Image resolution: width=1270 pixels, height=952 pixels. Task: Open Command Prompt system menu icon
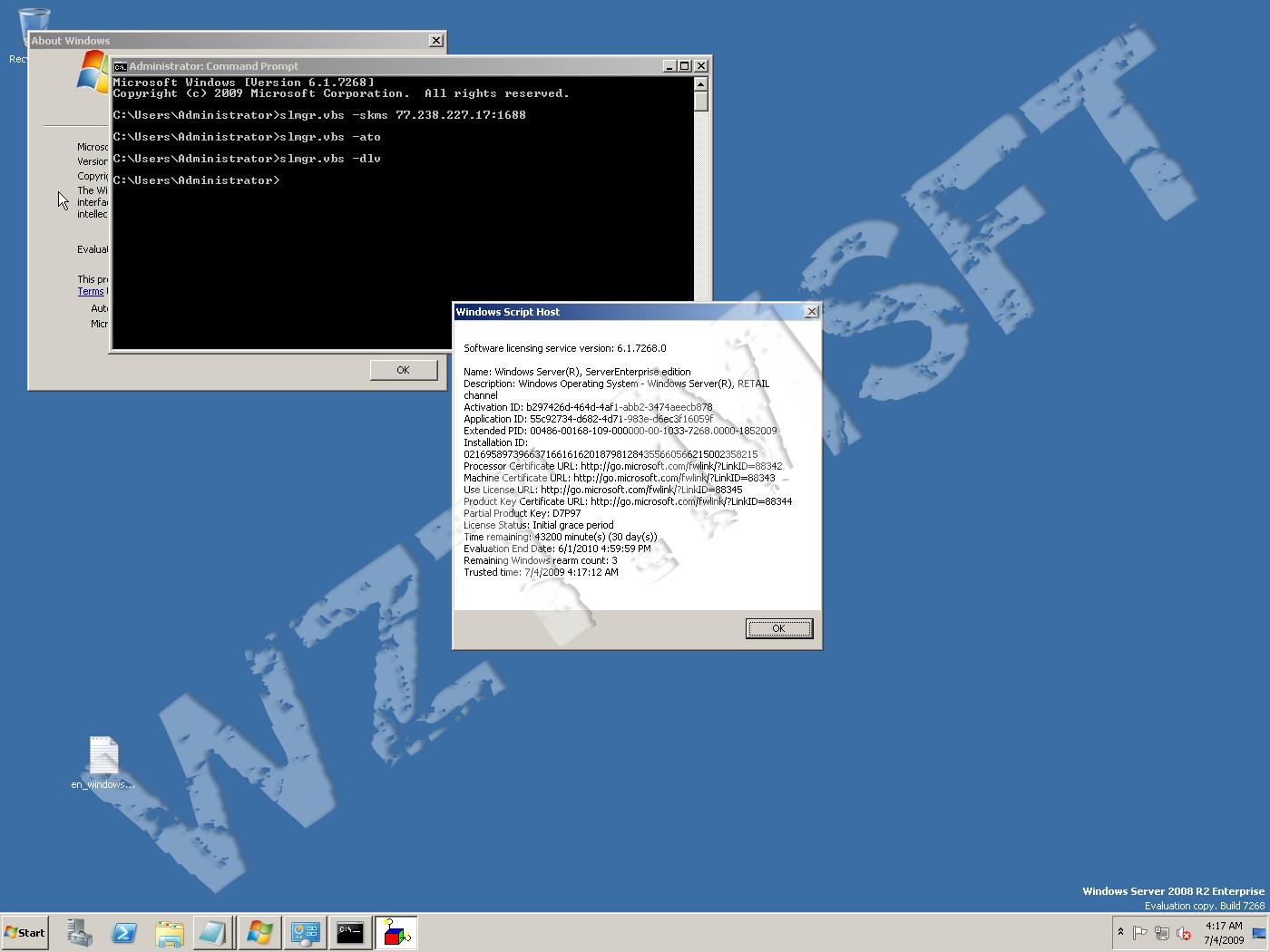pos(120,66)
